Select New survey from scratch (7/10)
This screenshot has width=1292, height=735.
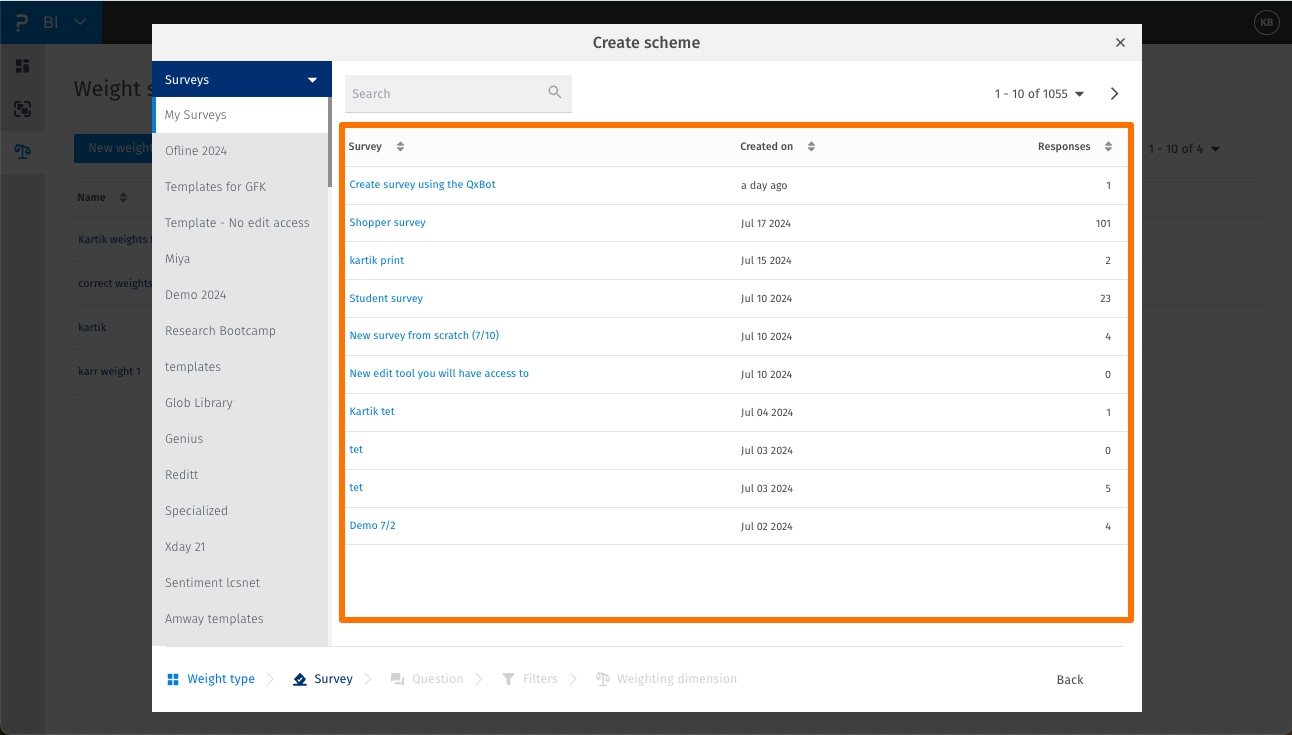tap(424, 336)
